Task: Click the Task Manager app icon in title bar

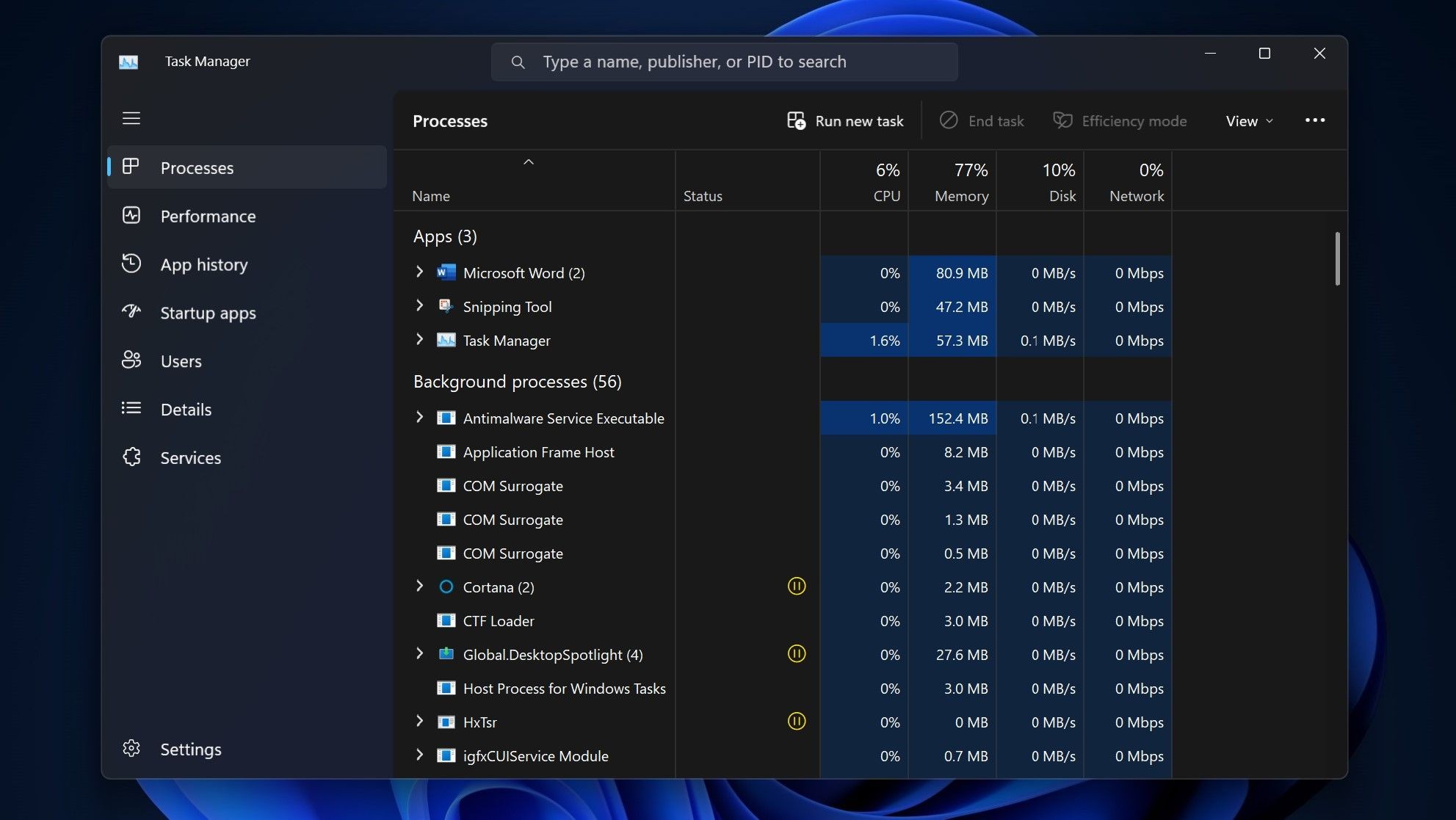Action: pos(128,62)
